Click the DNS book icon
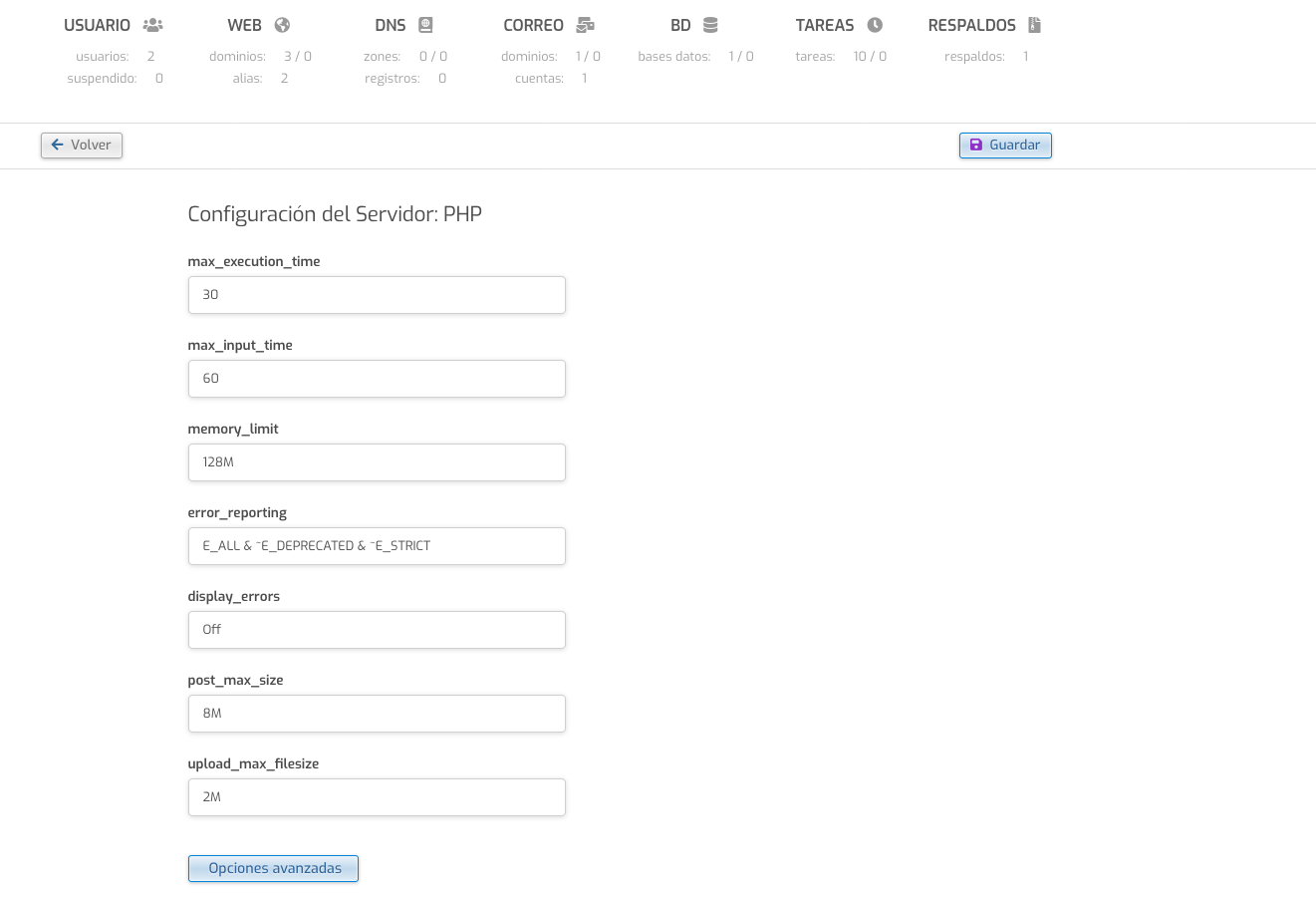The image size is (1316, 899). [425, 25]
